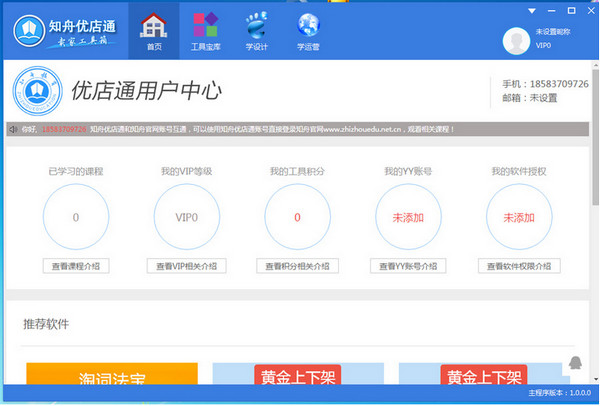Click the grey QQ penguin contact icon
Viewport: 600px width, 406px height.
pyautogui.click(x=575, y=363)
